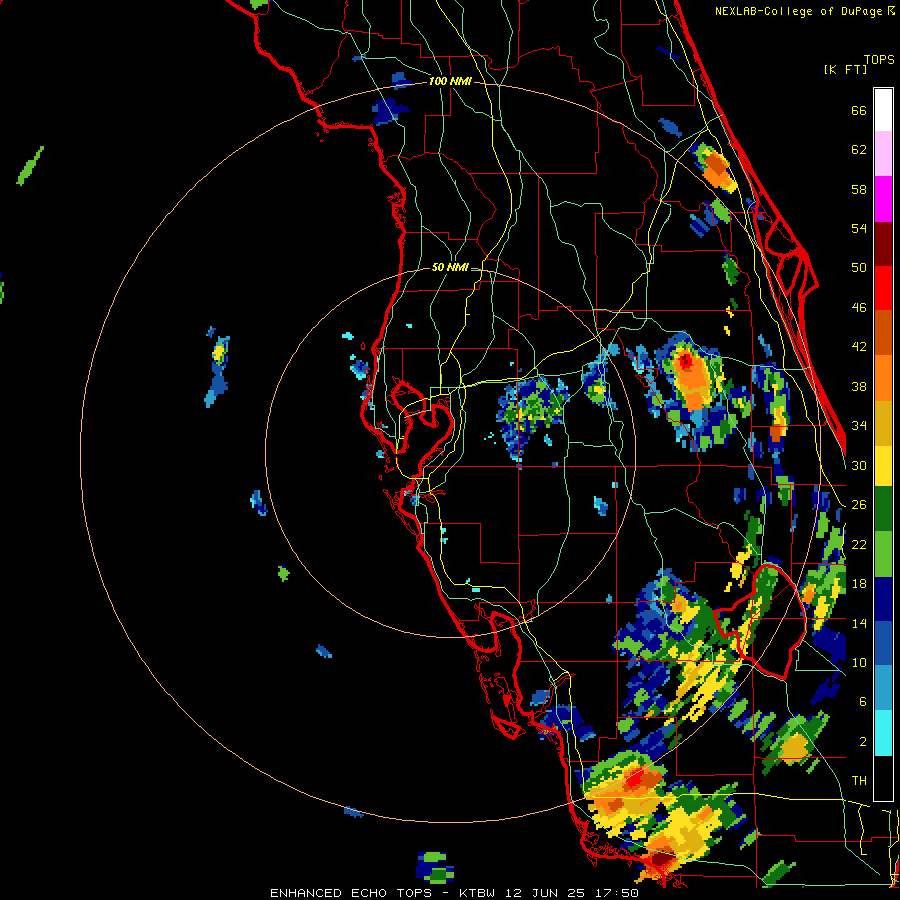
Task: Click the white swatch beside the 66 label
Action: click(x=883, y=110)
